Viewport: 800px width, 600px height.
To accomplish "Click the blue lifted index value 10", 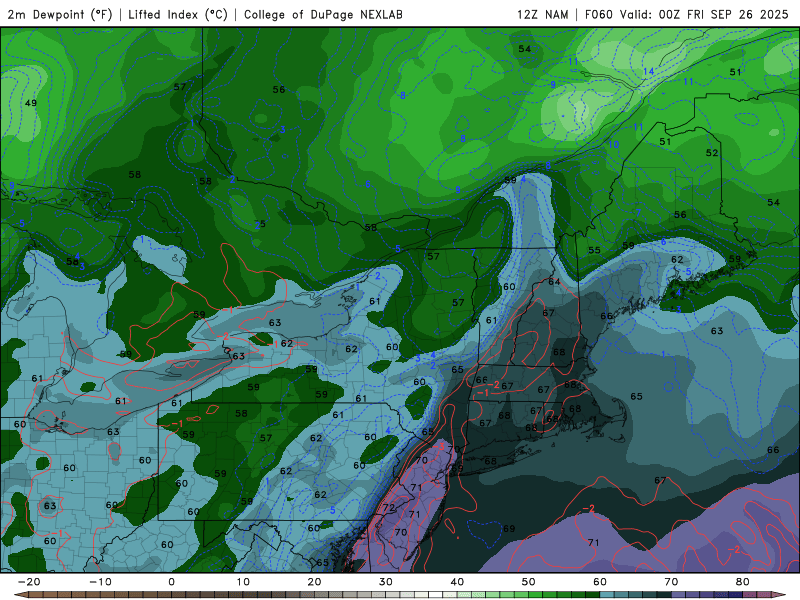I will coord(613,144).
